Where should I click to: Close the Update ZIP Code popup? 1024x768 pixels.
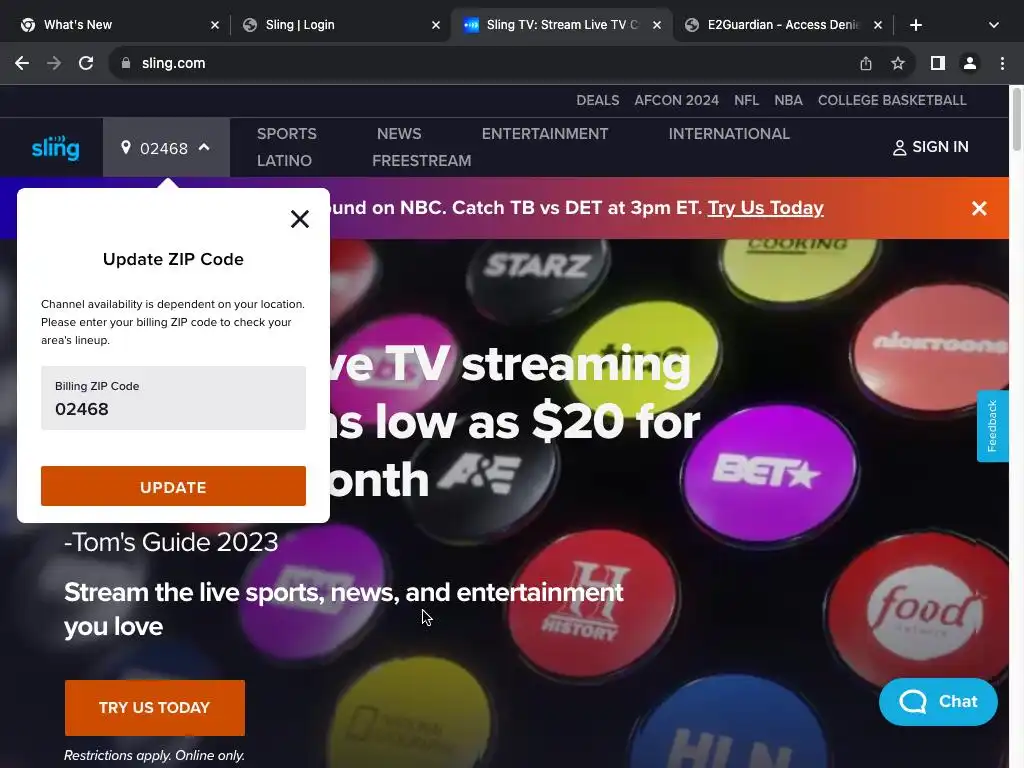(x=300, y=219)
